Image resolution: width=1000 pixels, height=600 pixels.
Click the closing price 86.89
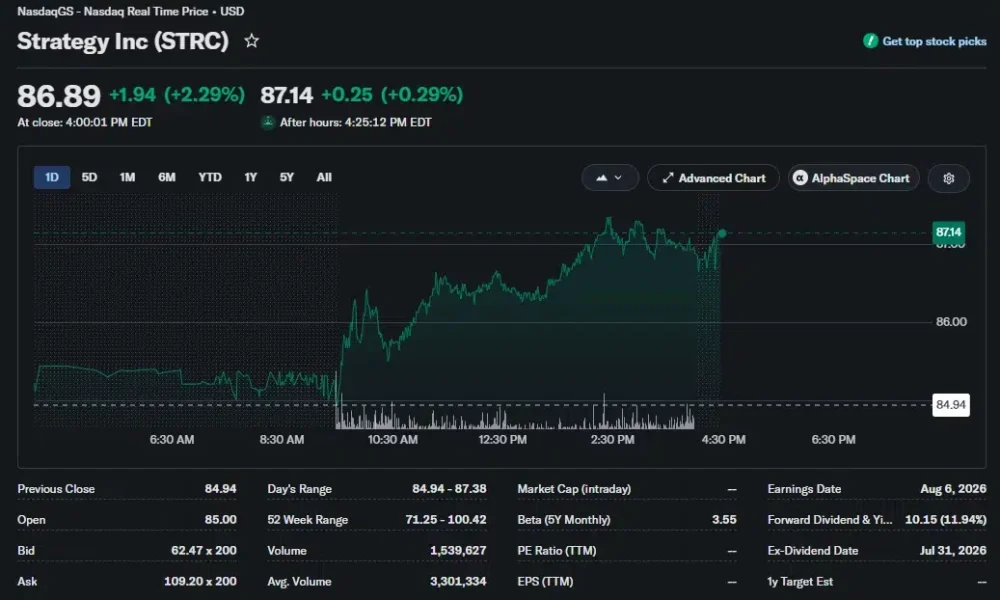(59, 96)
